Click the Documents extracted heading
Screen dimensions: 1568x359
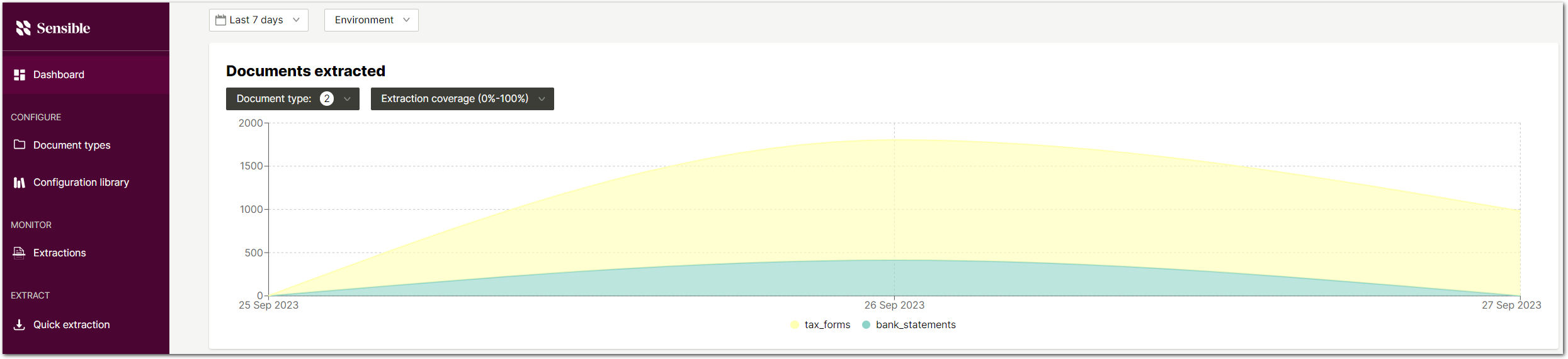click(x=305, y=71)
